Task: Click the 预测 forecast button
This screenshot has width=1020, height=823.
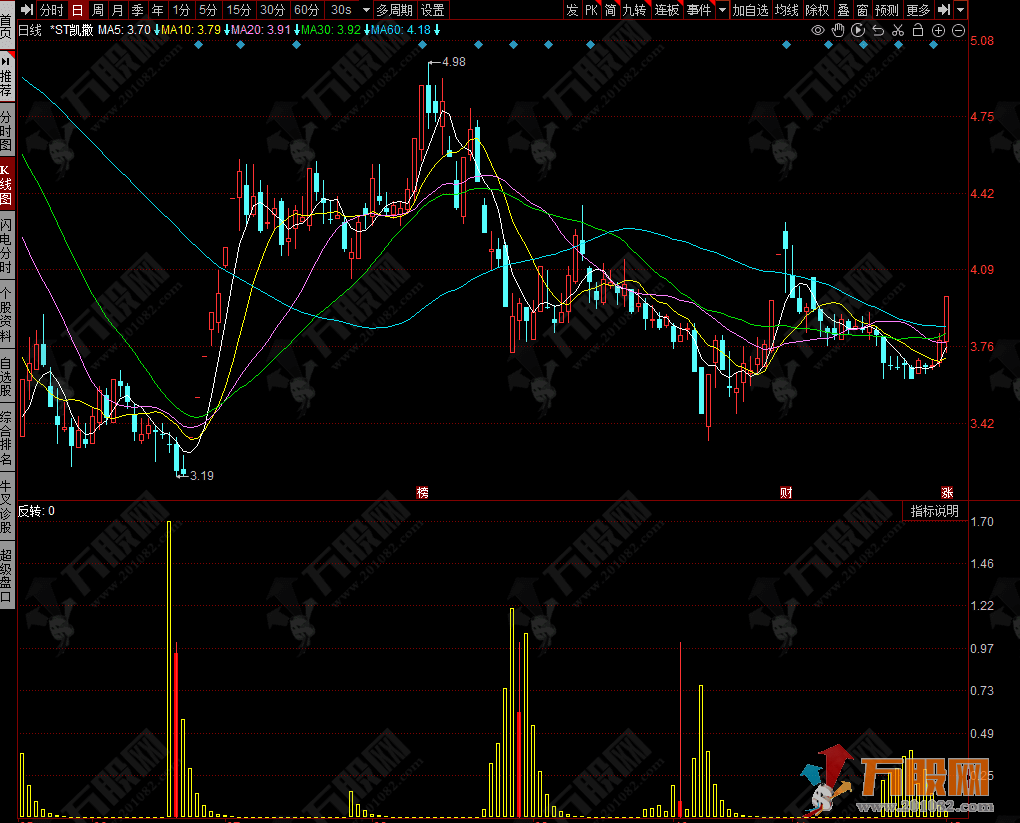Action: [887, 10]
